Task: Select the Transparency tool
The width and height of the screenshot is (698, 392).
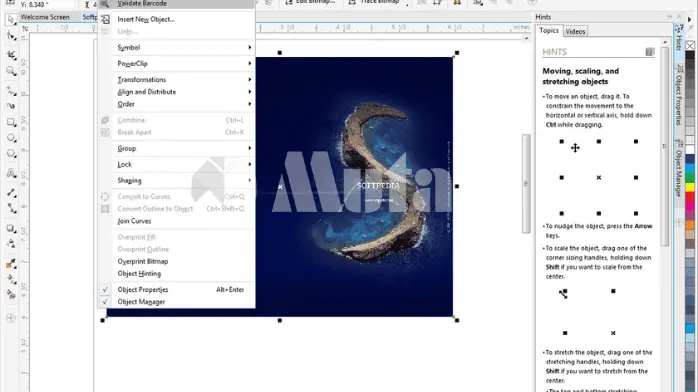Action: click(x=11, y=244)
